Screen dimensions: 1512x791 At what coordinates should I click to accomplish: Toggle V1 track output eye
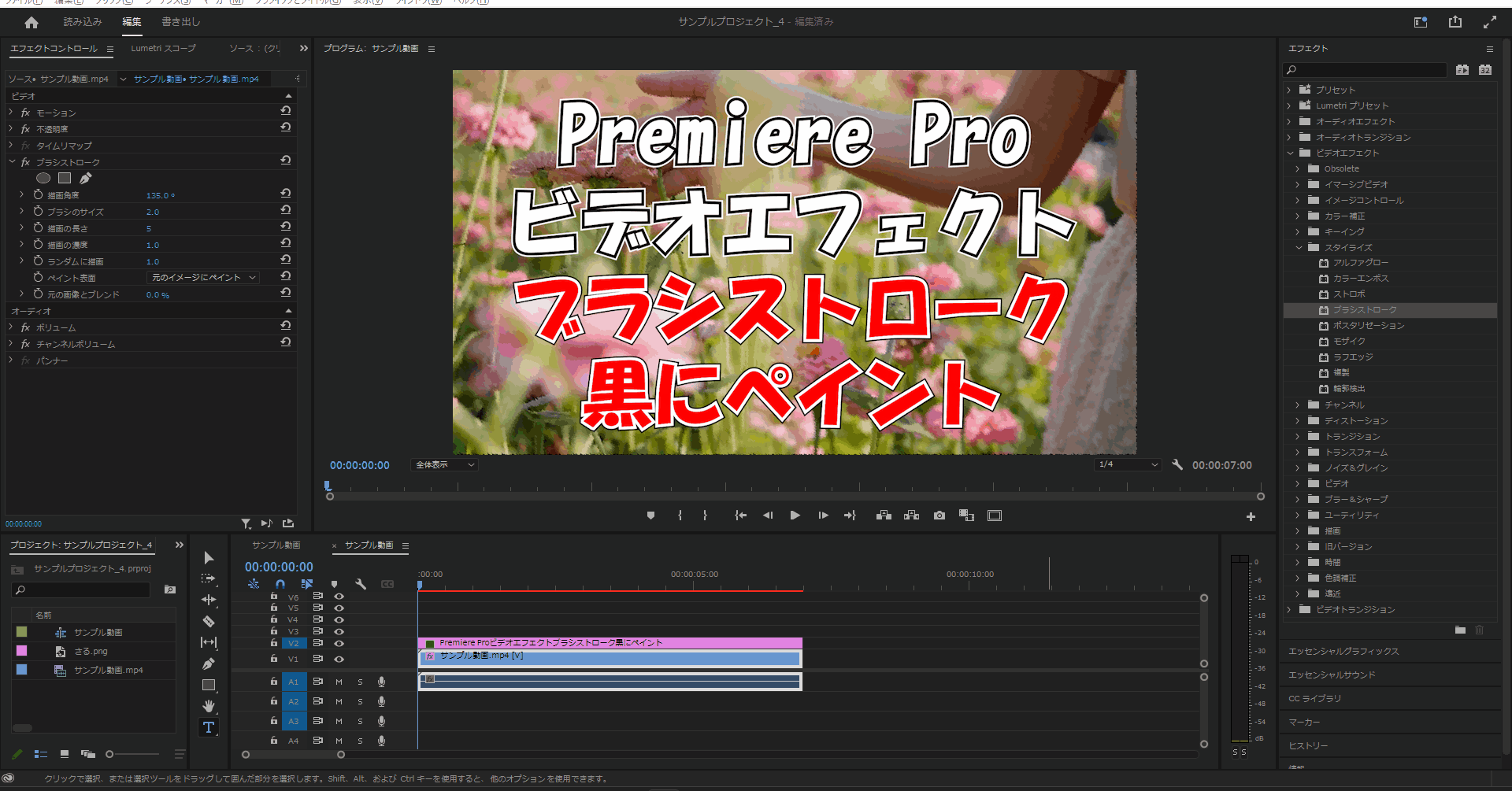pos(339,659)
